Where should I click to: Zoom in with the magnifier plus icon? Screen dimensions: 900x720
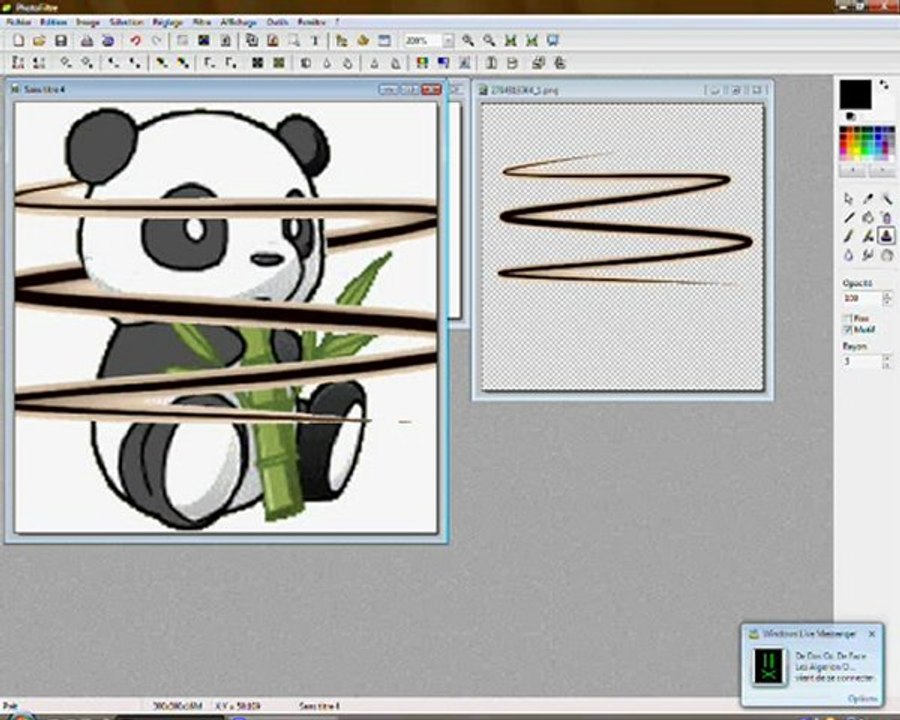click(468, 41)
